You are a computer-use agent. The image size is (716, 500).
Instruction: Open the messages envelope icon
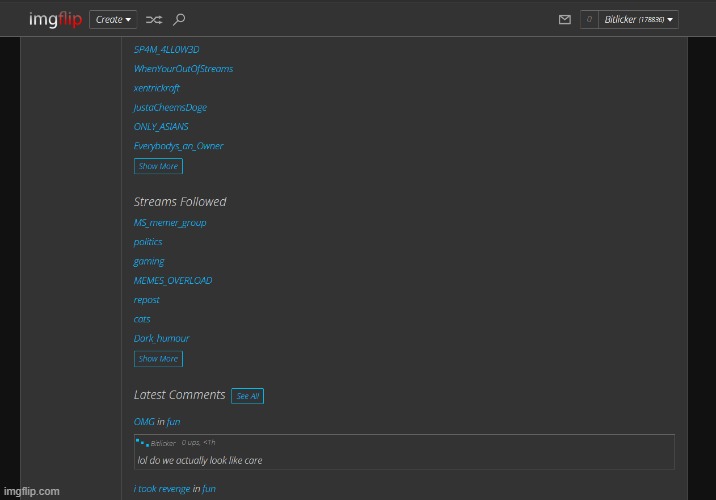(x=564, y=19)
